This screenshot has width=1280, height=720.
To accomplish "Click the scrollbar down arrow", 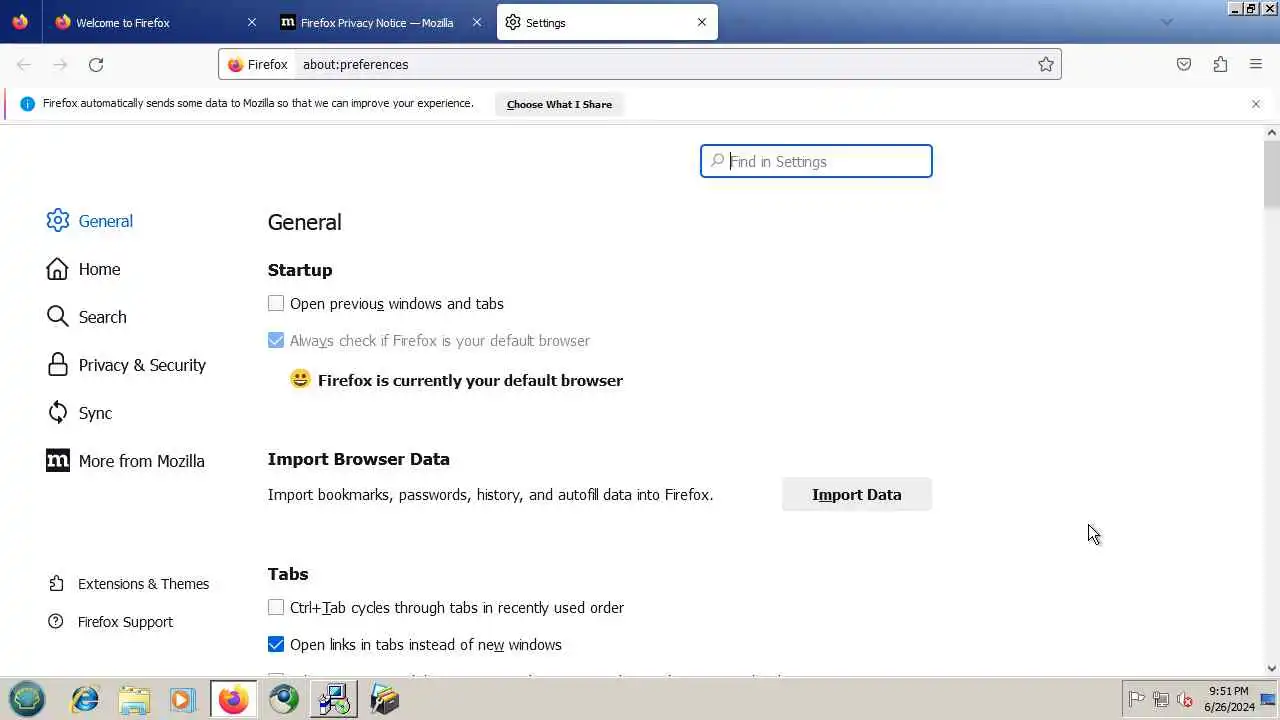I will [x=1272, y=669].
